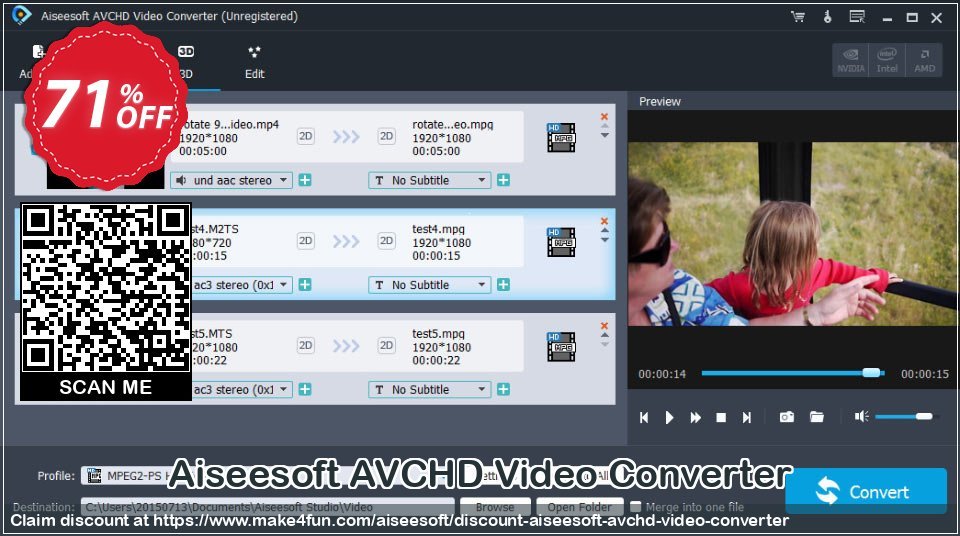This screenshot has height=536, width=960.
Task: Toggle source 2D mode for rotate video
Action: pyautogui.click(x=306, y=136)
